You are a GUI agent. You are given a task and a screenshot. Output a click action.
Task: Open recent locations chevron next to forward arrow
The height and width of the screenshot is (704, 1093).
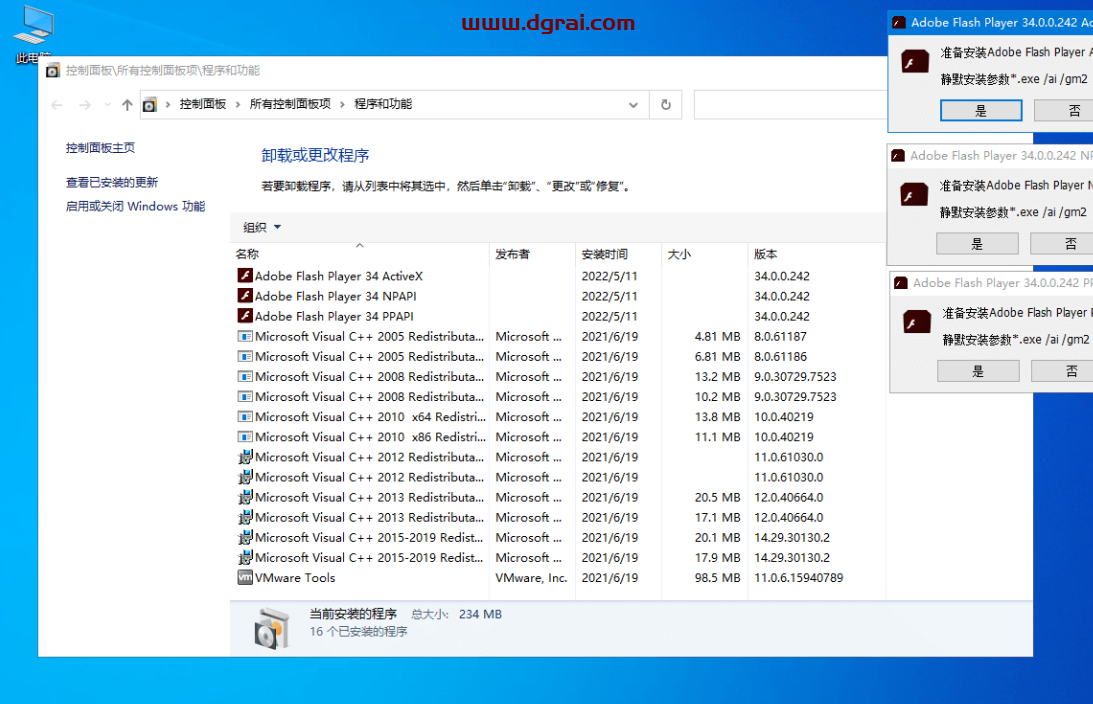107,105
